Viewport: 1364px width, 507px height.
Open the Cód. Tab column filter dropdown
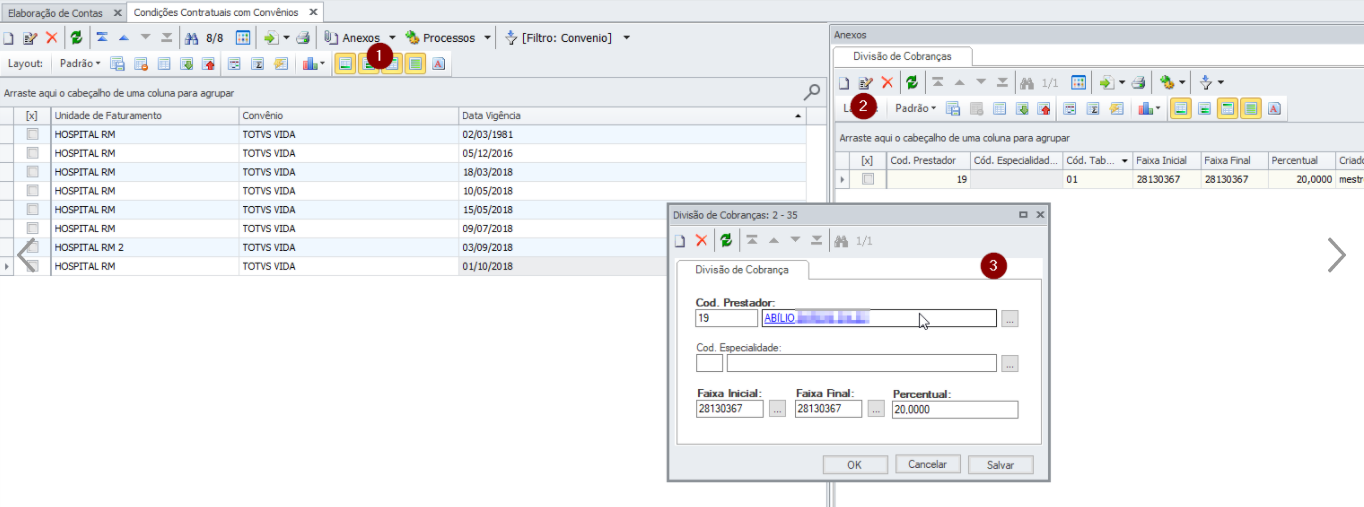pos(1125,160)
